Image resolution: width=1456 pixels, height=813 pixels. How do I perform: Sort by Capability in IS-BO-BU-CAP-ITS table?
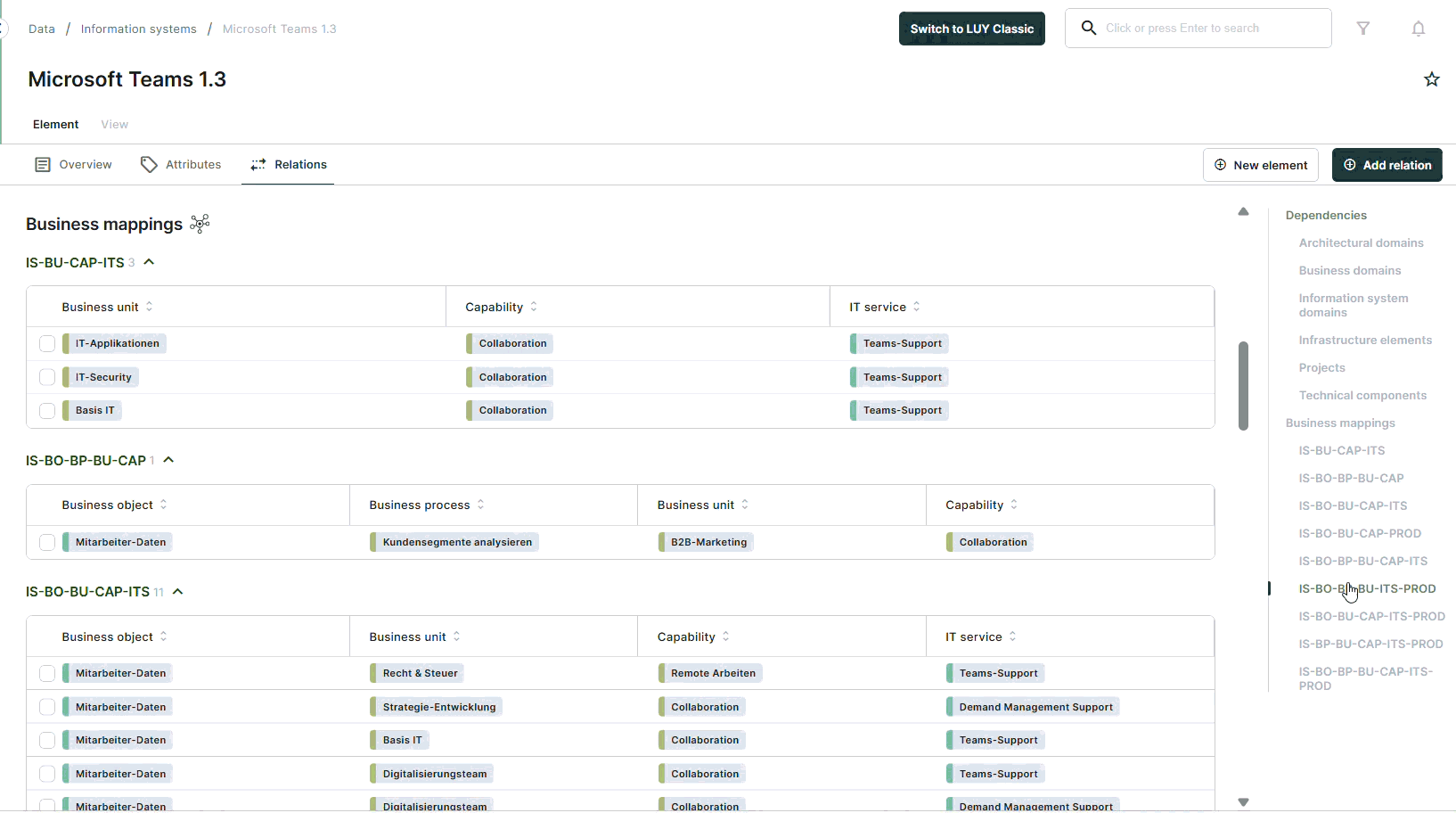[725, 636]
